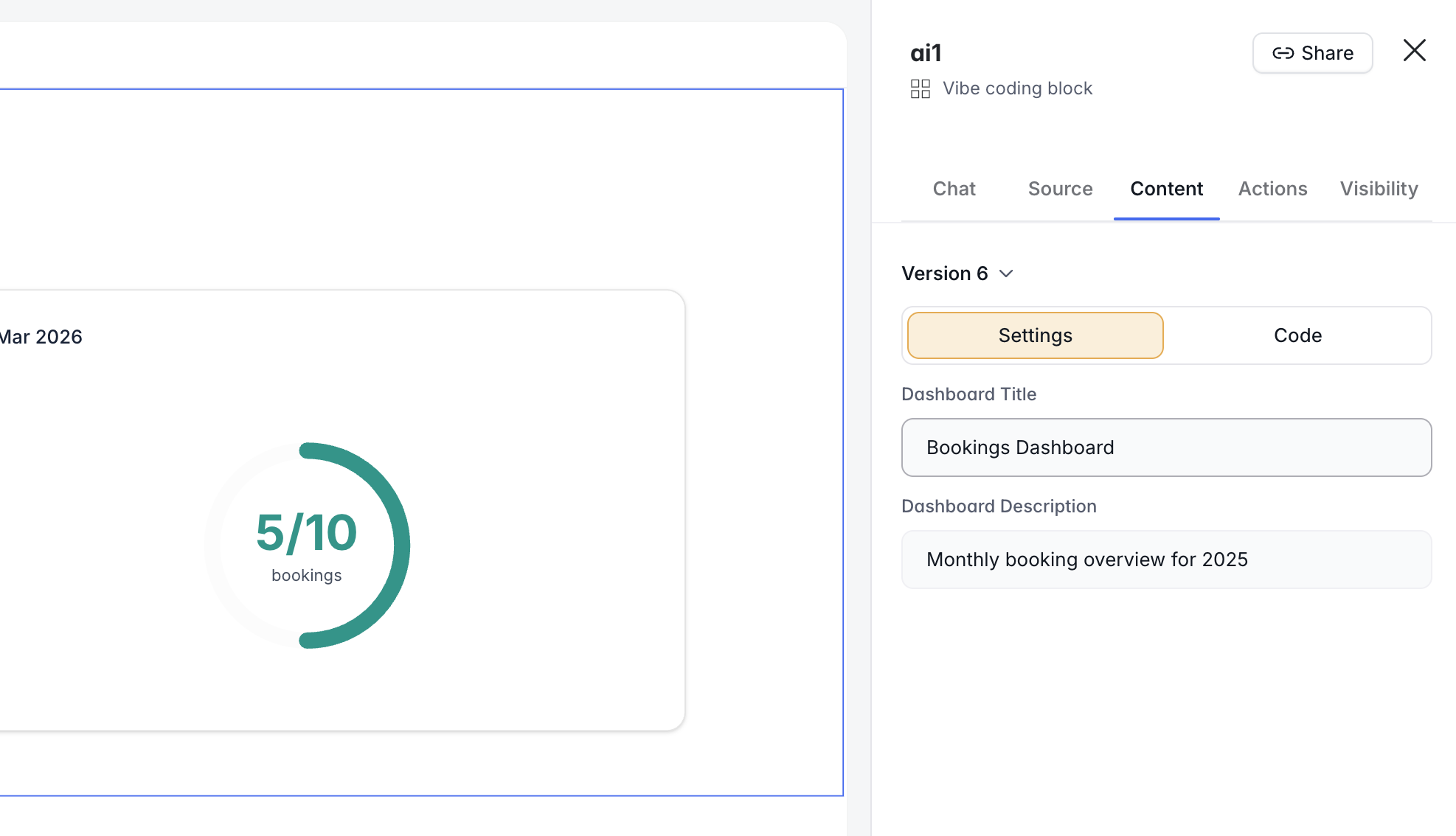This screenshot has height=836, width=1456.
Task: Go to the Actions tab
Action: pyautogui.click(x=1272, y=189)
